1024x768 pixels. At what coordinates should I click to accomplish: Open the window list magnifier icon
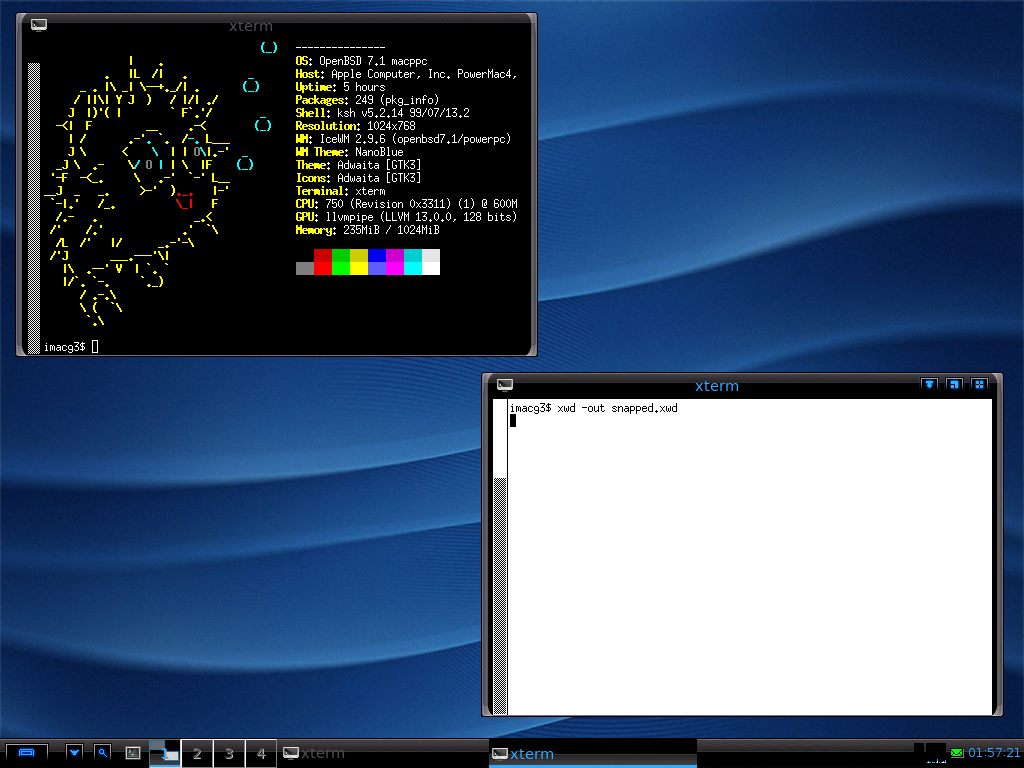coord(102,753)
